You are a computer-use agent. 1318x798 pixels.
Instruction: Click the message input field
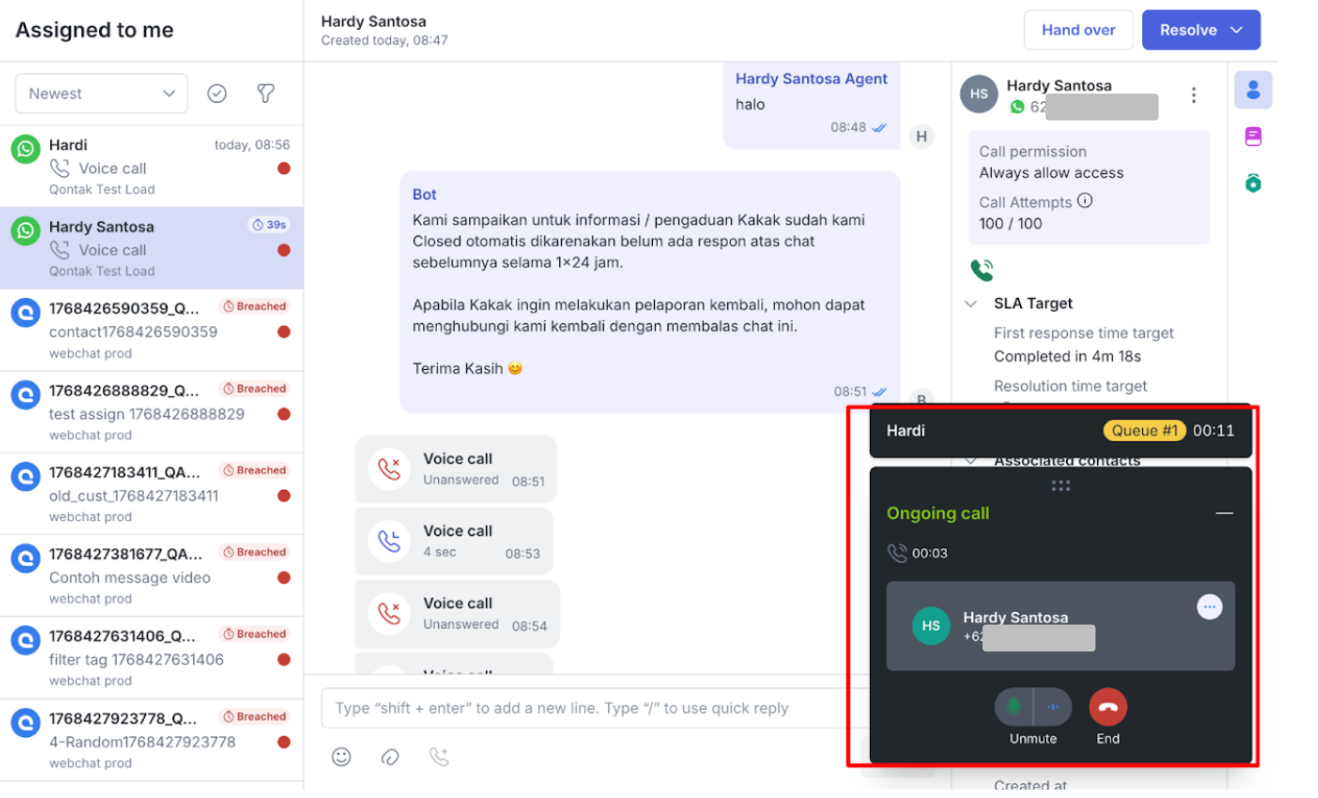[x=587, y=708]
